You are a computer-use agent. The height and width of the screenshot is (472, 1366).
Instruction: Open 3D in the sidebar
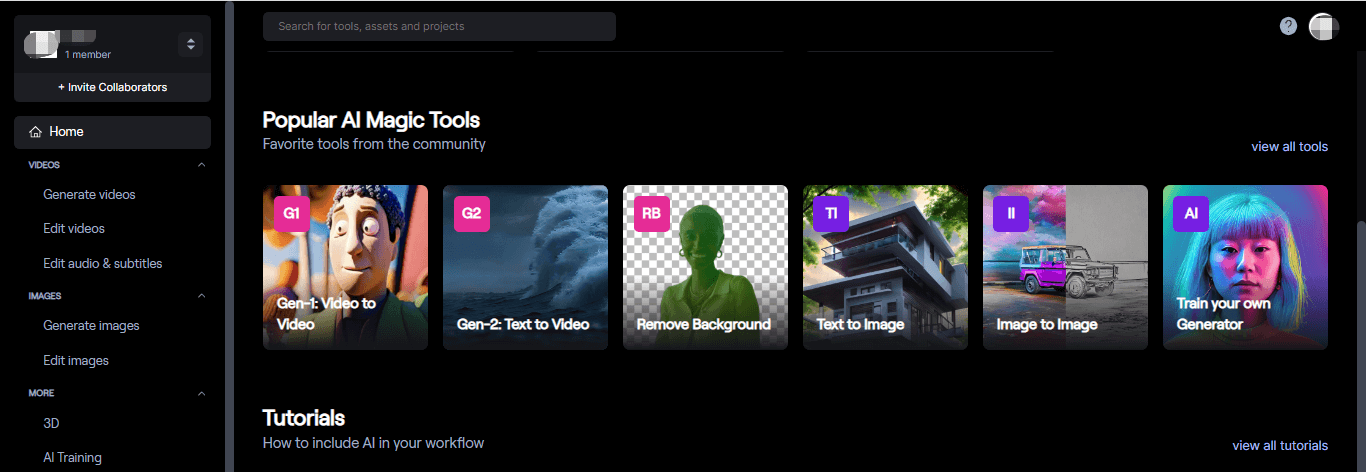(51, 424)
